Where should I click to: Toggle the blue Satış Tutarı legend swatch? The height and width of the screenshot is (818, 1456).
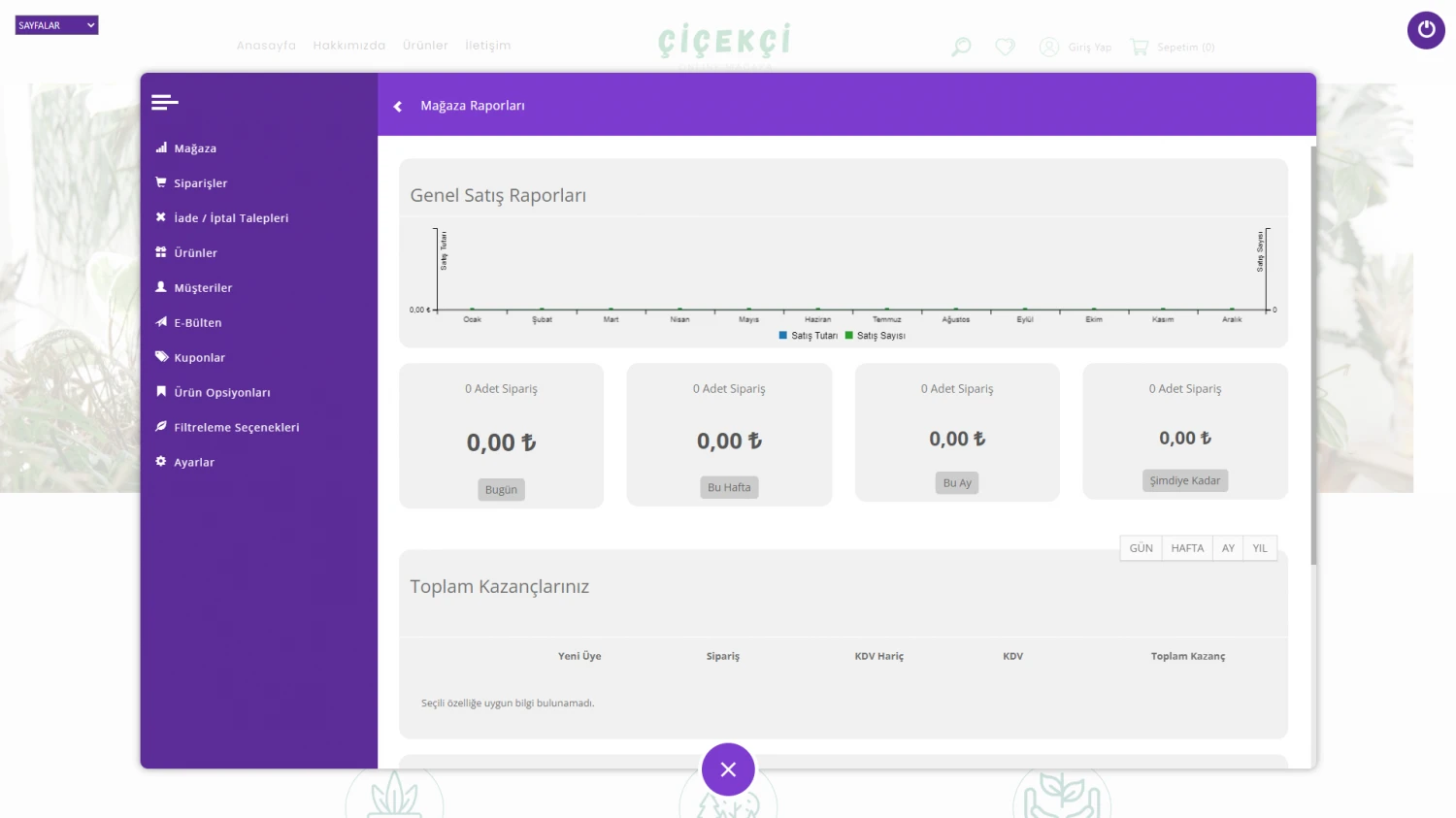(783, 336)
